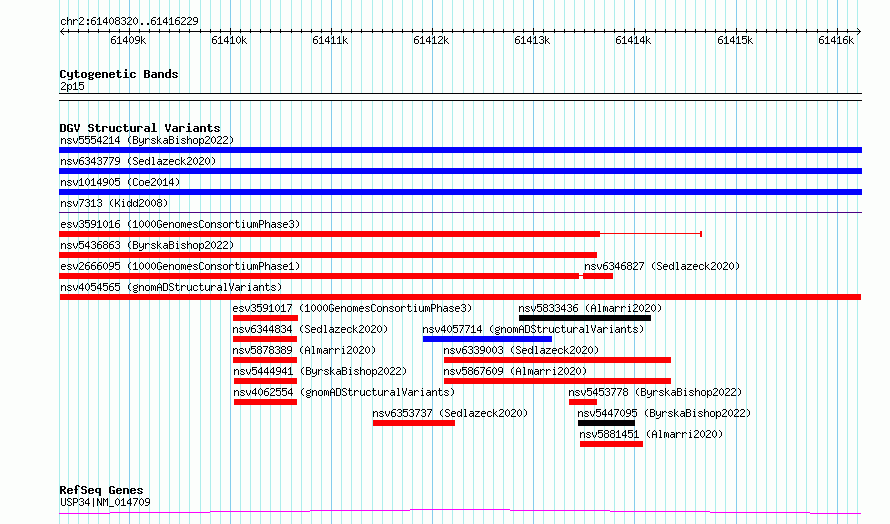Select the red bar under nsv5444941
The image size is (890, 524).
[x=266, y=381]
